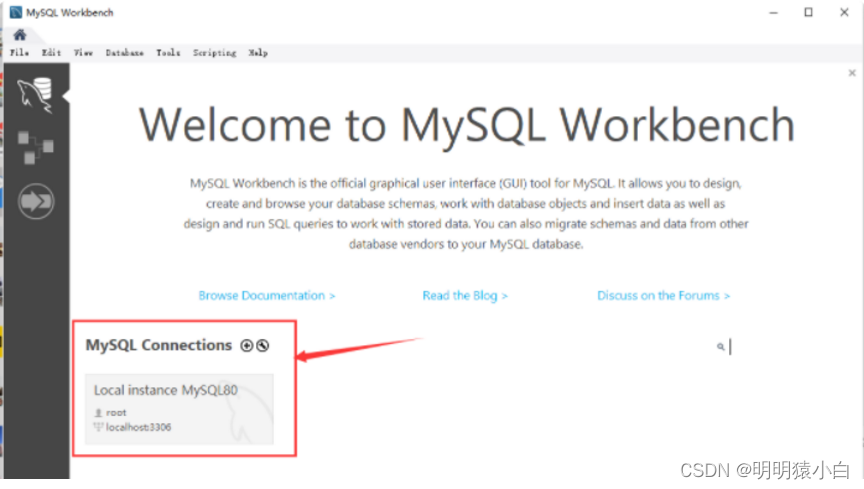
Task: Follow the Browse Documentation link
Action: click(267, 295)
